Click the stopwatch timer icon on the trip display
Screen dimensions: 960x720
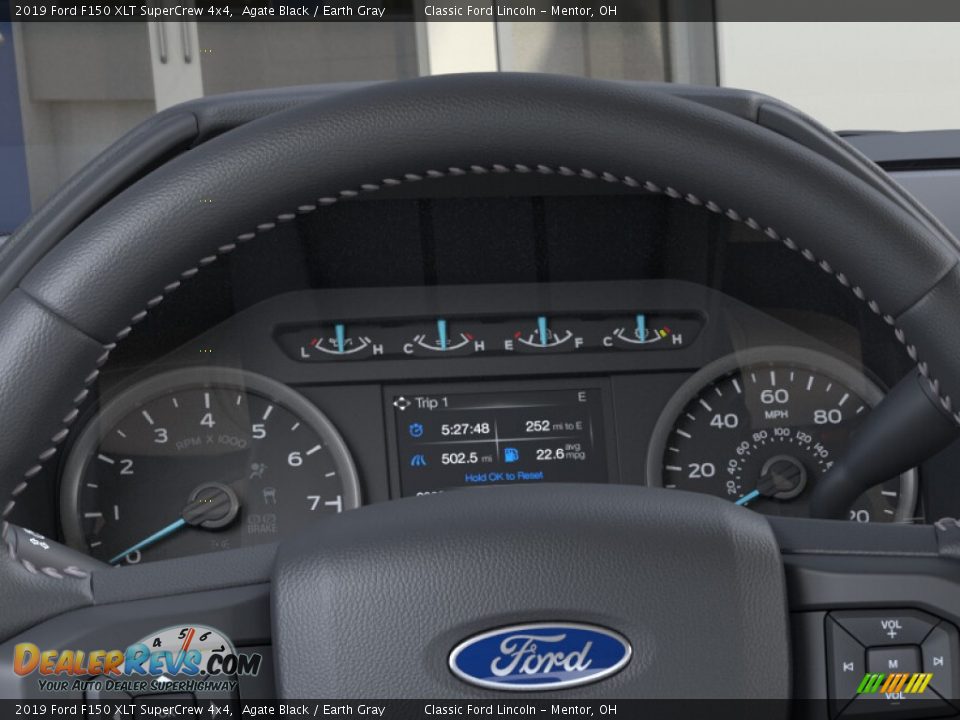[x=415, y=430]
